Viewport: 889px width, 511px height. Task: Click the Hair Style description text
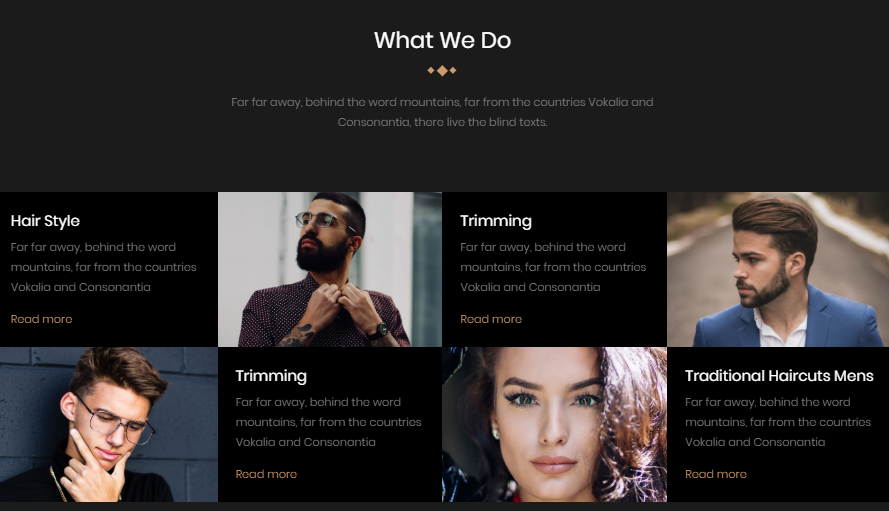point(104,267)
